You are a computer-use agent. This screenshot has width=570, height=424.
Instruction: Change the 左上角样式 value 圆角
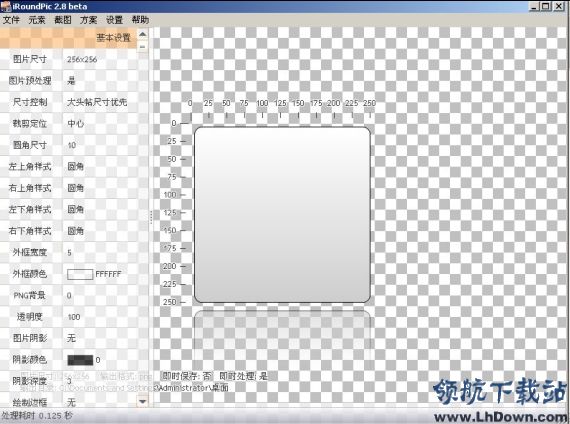point(75,167)
